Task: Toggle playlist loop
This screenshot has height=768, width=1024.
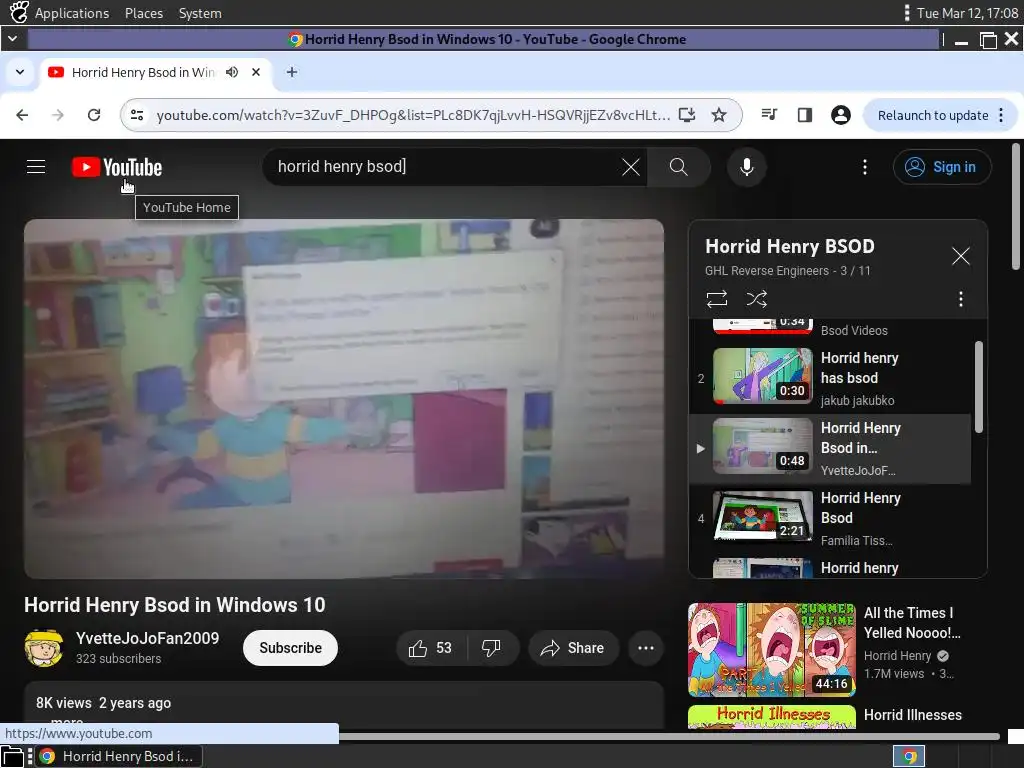Action: [x=716, y=299]
